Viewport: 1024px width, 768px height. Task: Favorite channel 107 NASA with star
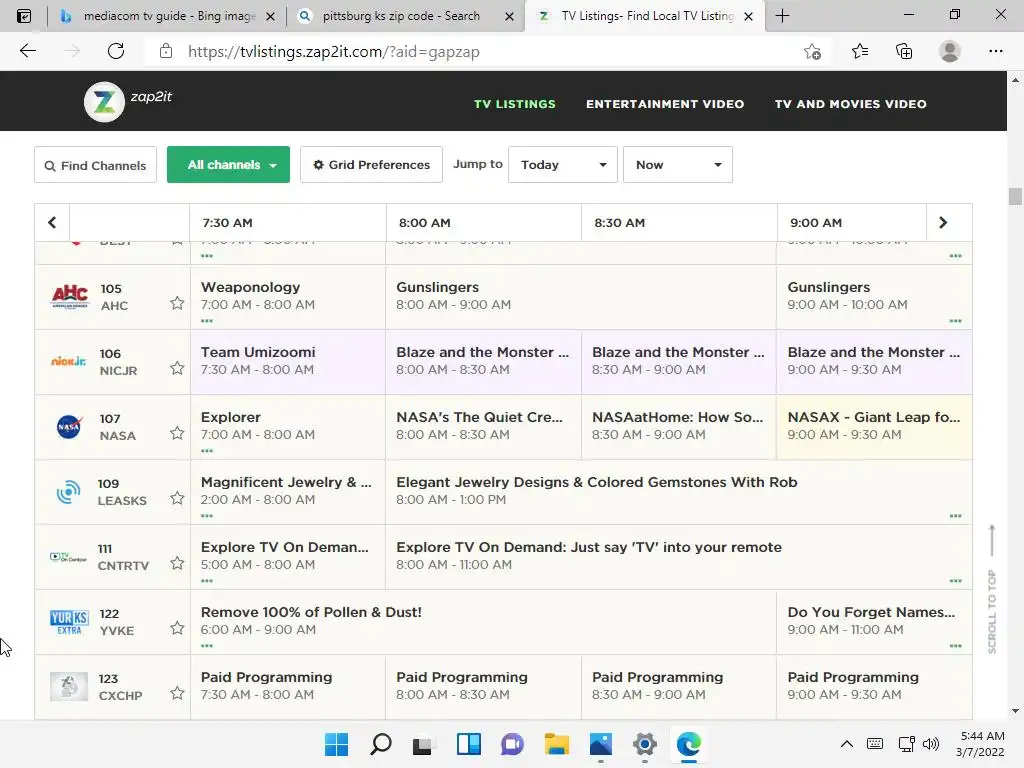pyautogui.click(x=177, y=433)
